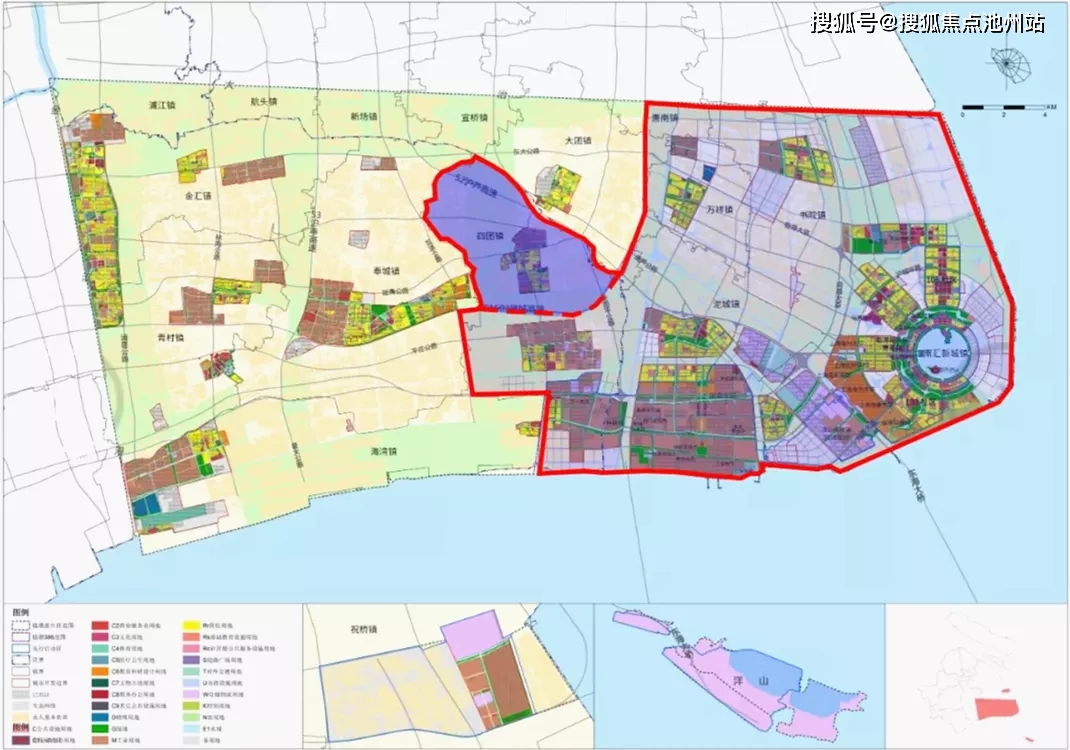Pick the yellow Rr residential legend swatch

tap(191, 626)
